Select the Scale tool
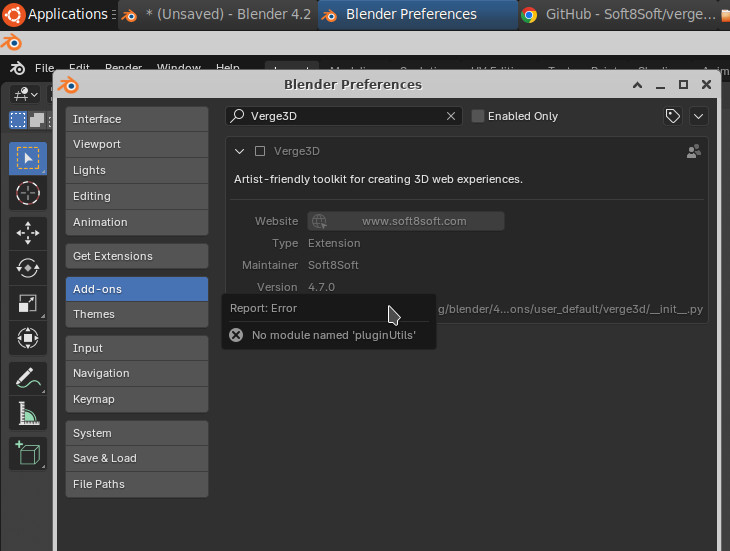The width and height of the screenshot is (730, 551). point(28,303)
